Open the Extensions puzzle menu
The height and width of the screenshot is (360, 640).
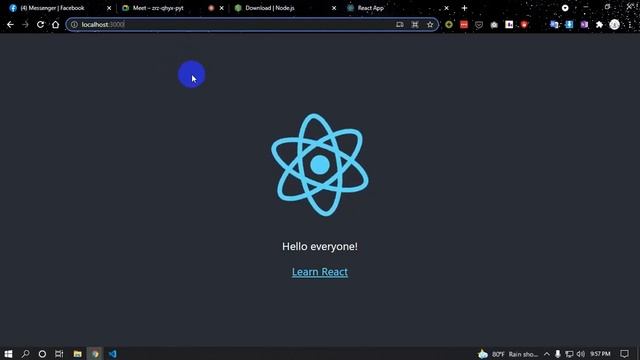point(599,25)
